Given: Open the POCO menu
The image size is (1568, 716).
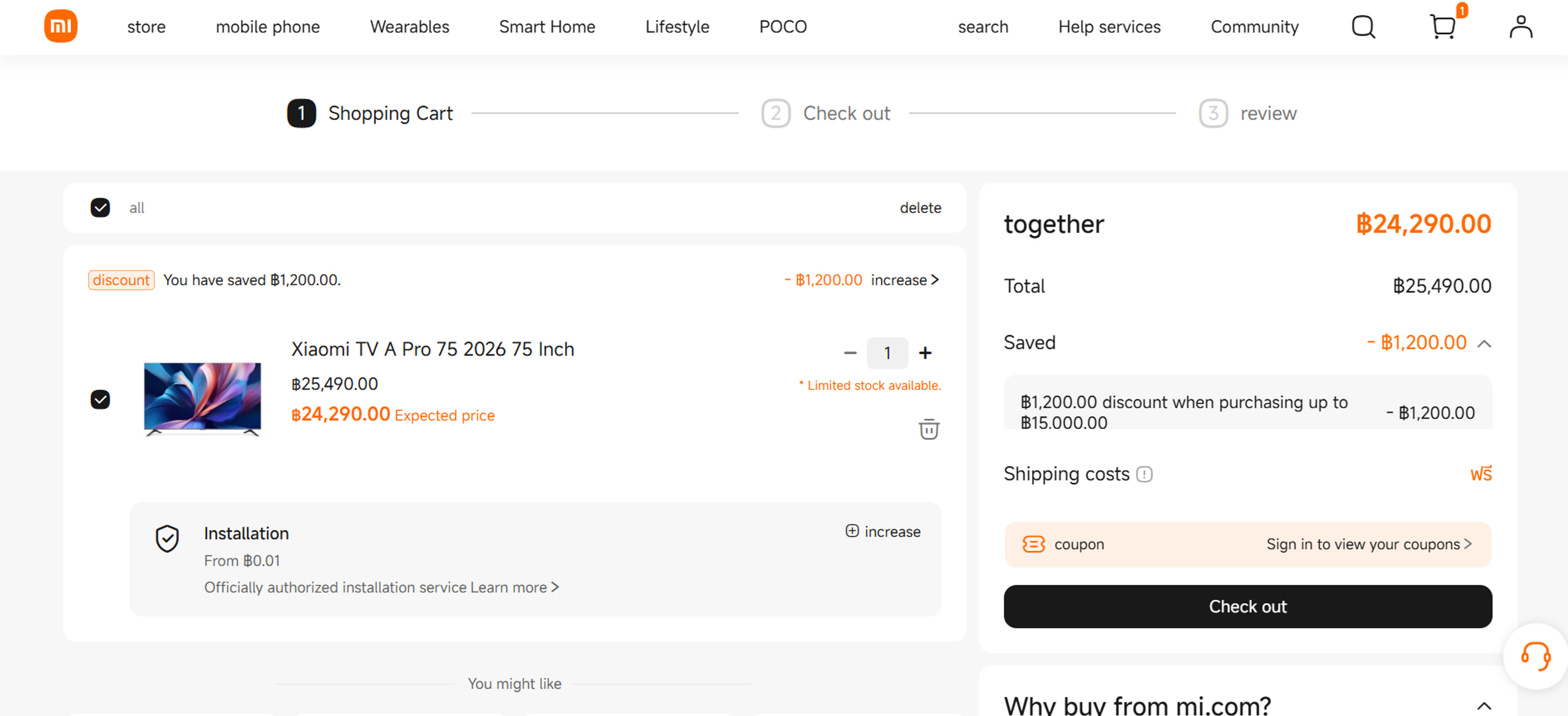Looking at the screenshot, I should (783, 27).
